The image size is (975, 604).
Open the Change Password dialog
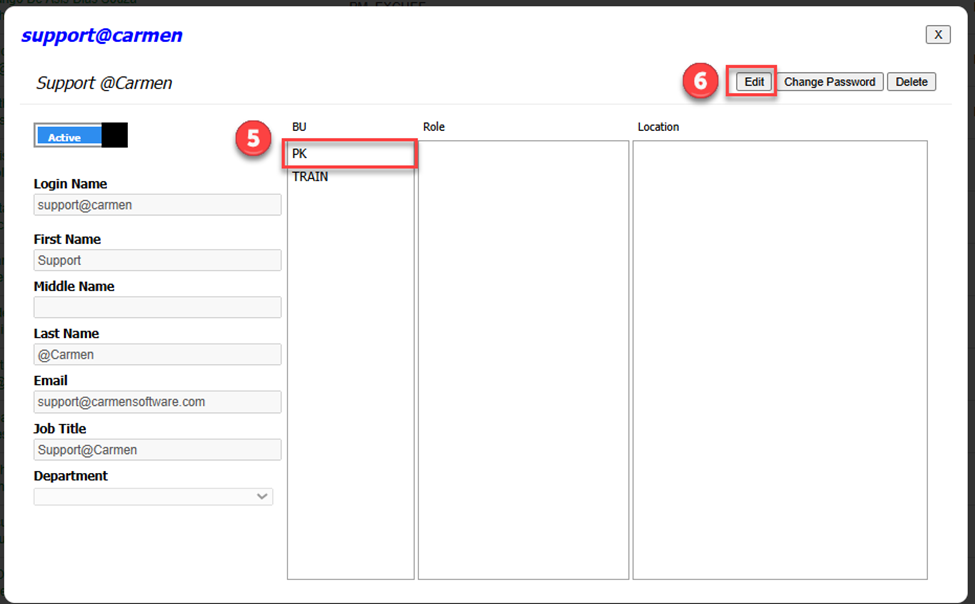pos(829,82)
